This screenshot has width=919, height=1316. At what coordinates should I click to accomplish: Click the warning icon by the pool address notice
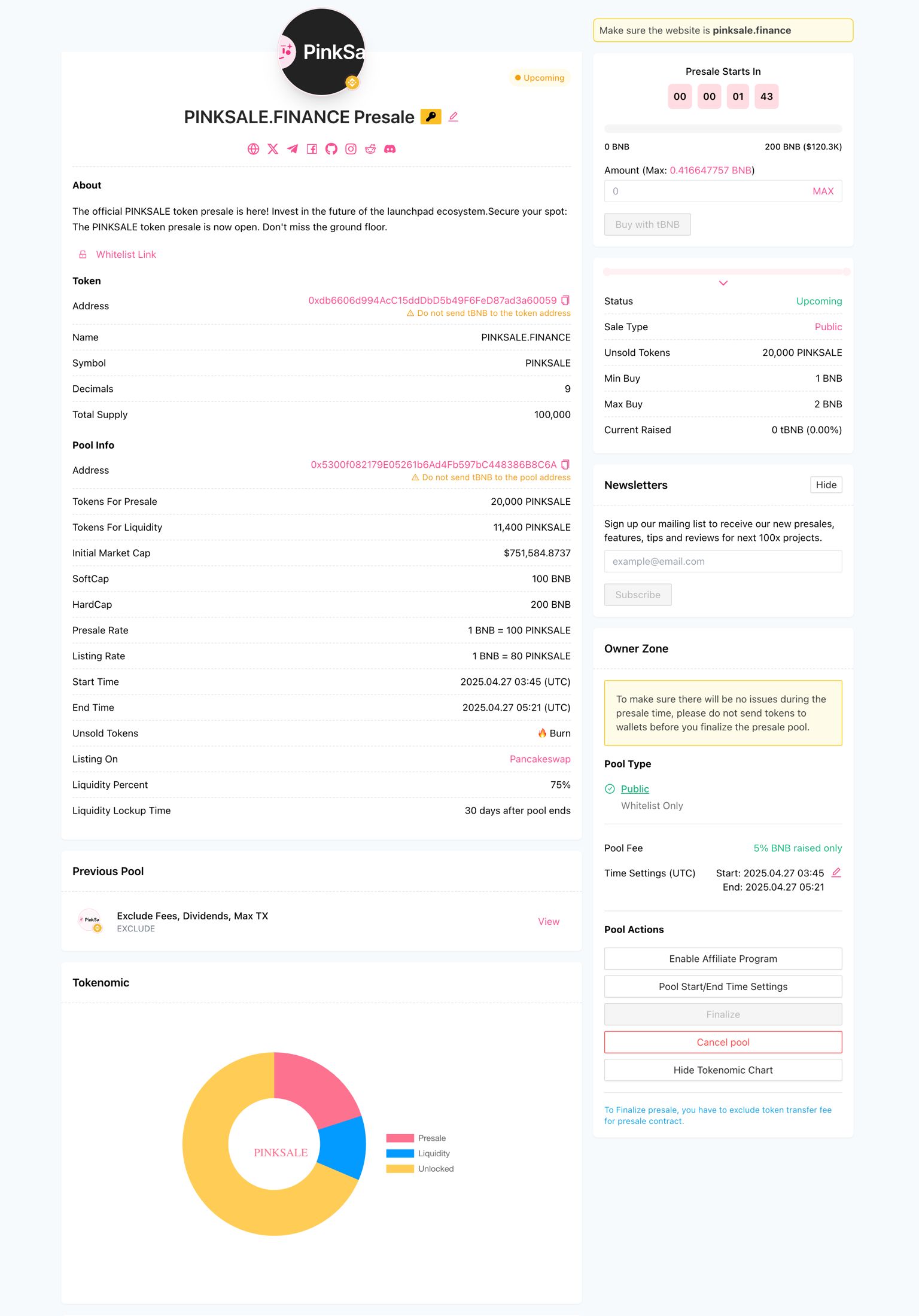415,478
